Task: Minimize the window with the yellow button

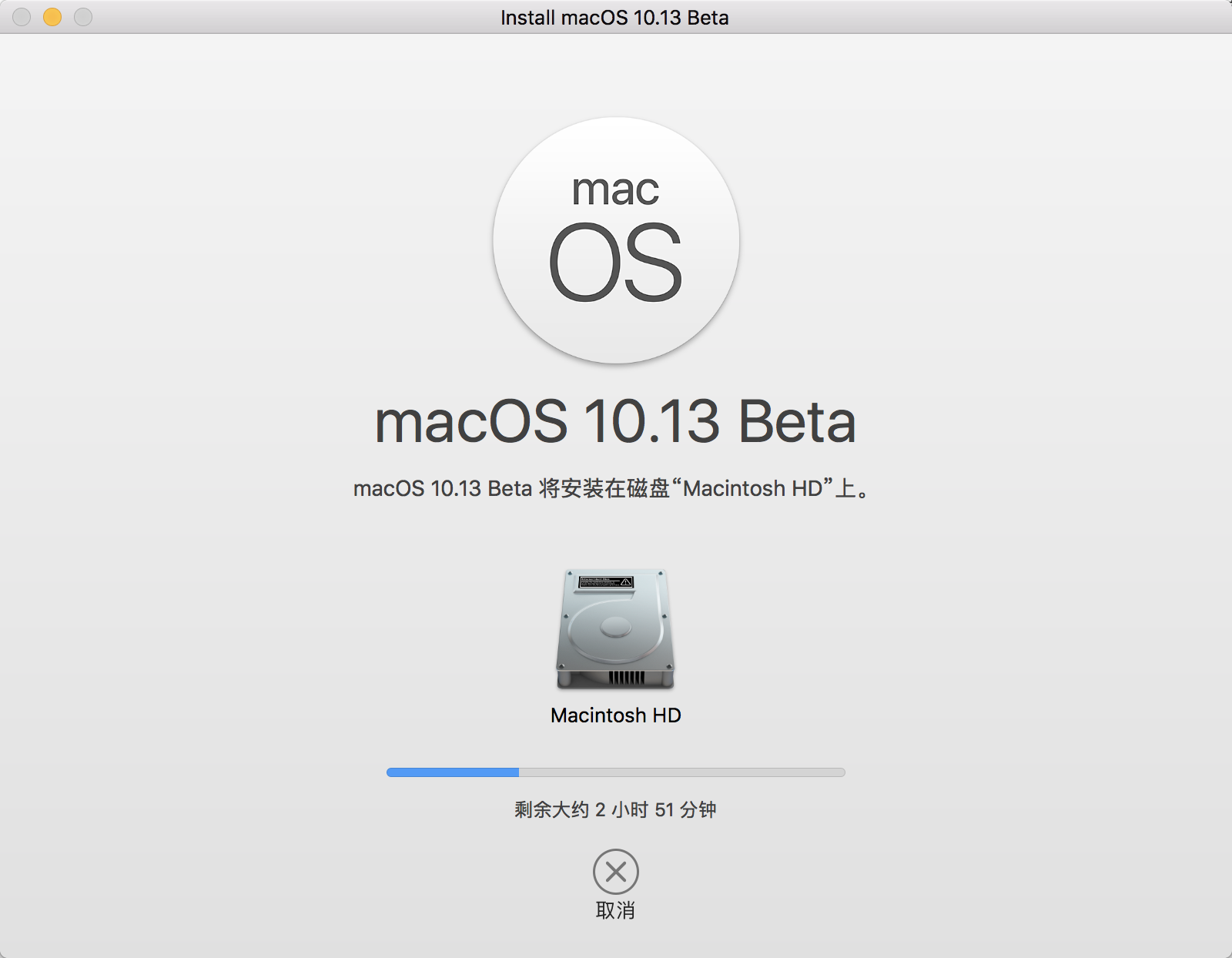Action: coord(52,17)
